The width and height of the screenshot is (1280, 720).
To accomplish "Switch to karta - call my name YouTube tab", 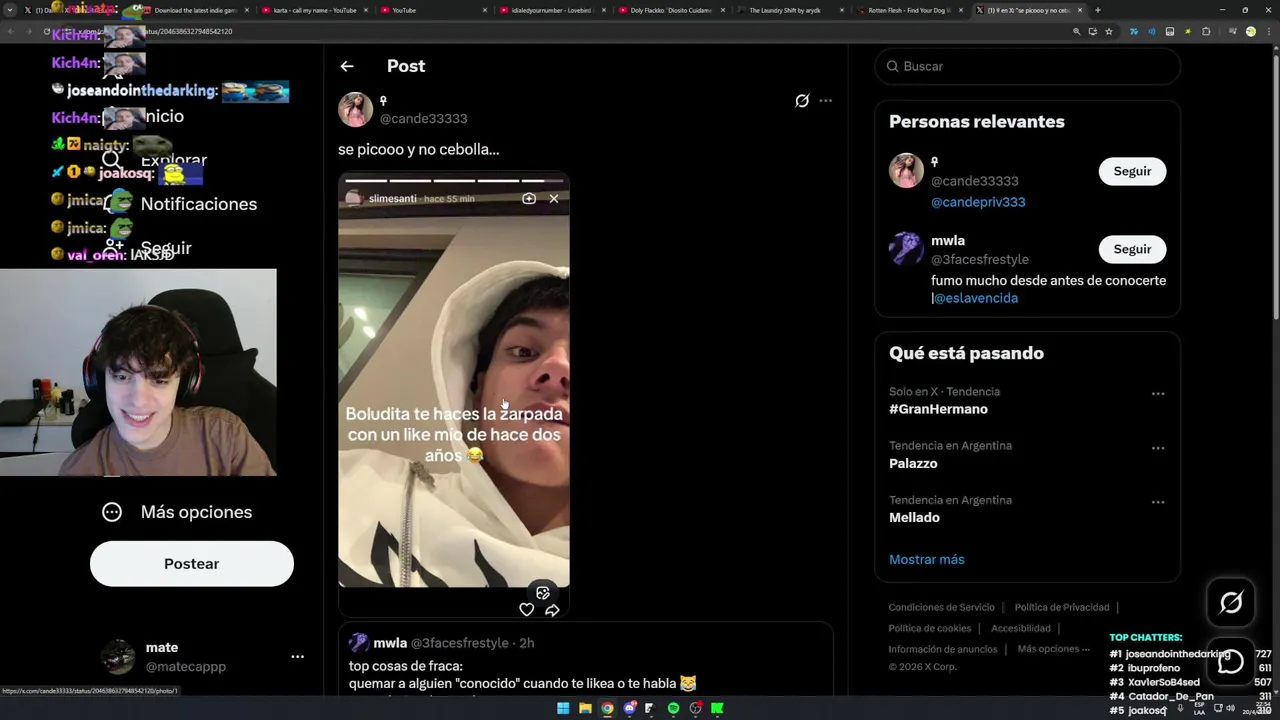I will coord(314,10).
